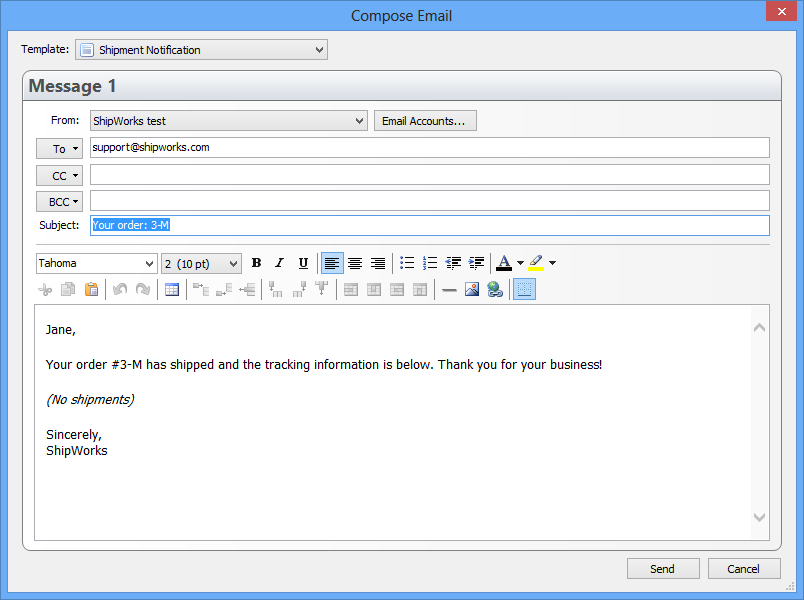Open Email Accounts settings
Screen dimensions: 804x600
click(x=425, y=121)
